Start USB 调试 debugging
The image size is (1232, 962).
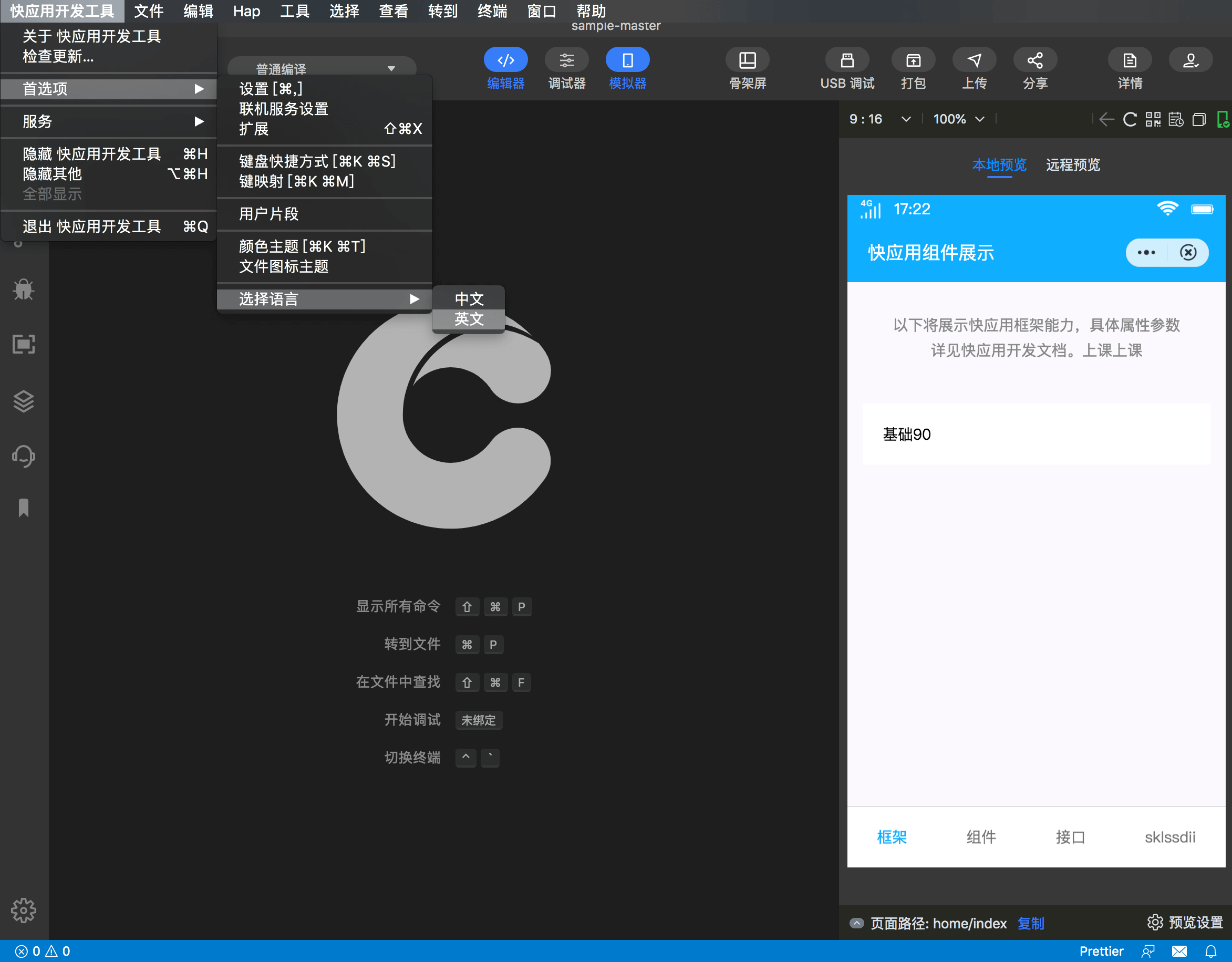[x=846, y=69]
